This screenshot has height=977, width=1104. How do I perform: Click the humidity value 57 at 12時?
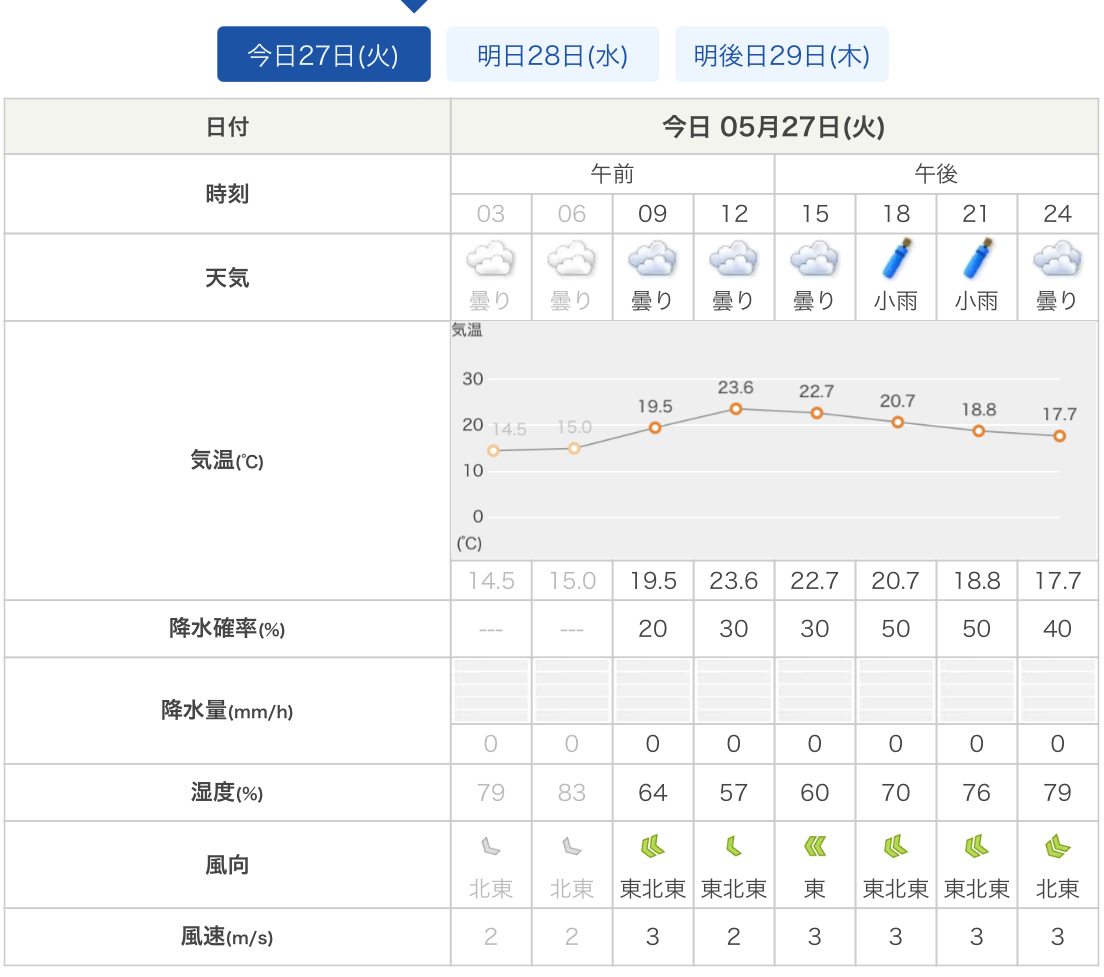click(733, 793)
